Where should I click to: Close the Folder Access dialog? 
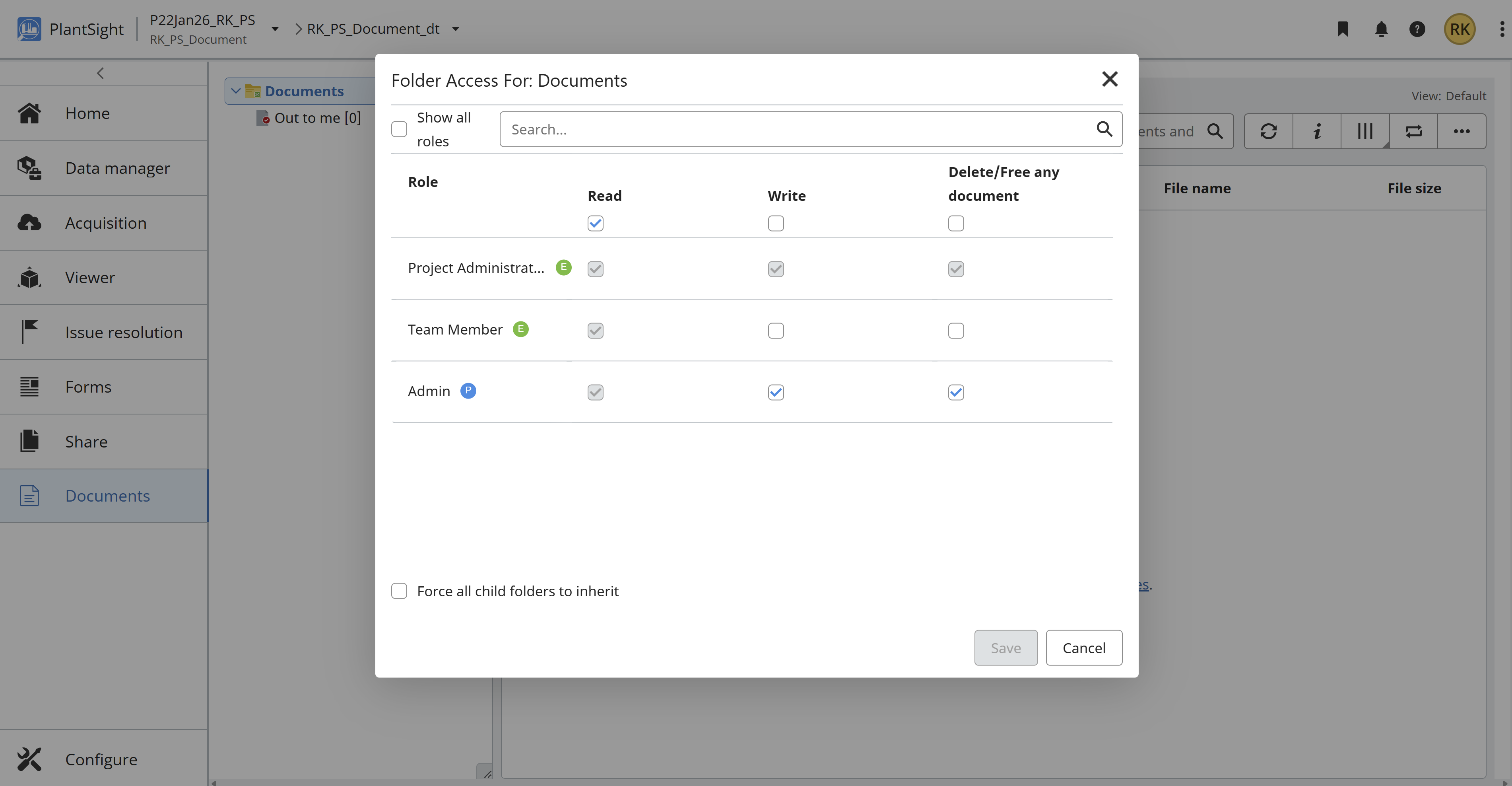tap(1109, 79)
